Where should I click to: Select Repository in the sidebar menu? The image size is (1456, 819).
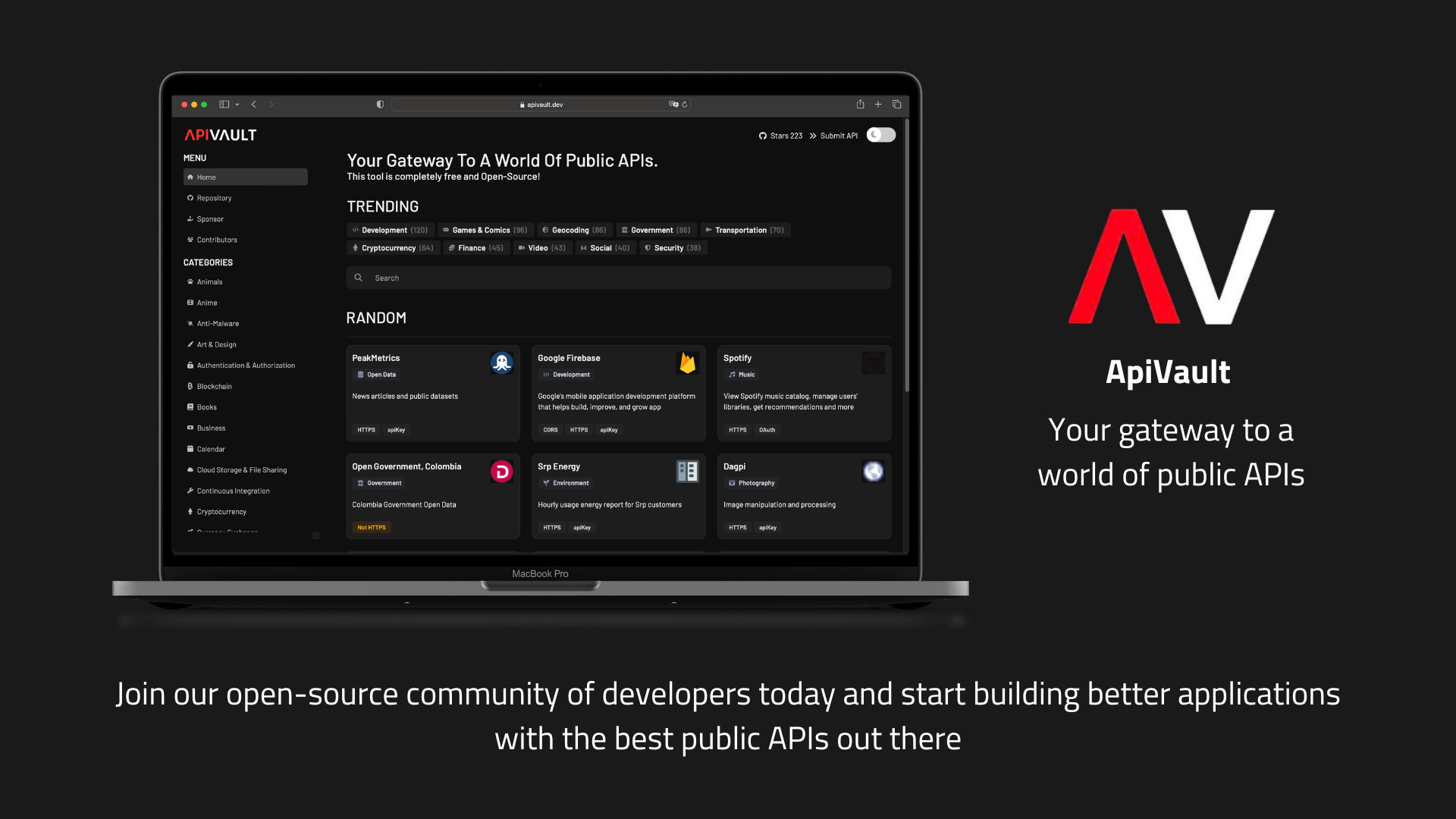tap(214, 198)
